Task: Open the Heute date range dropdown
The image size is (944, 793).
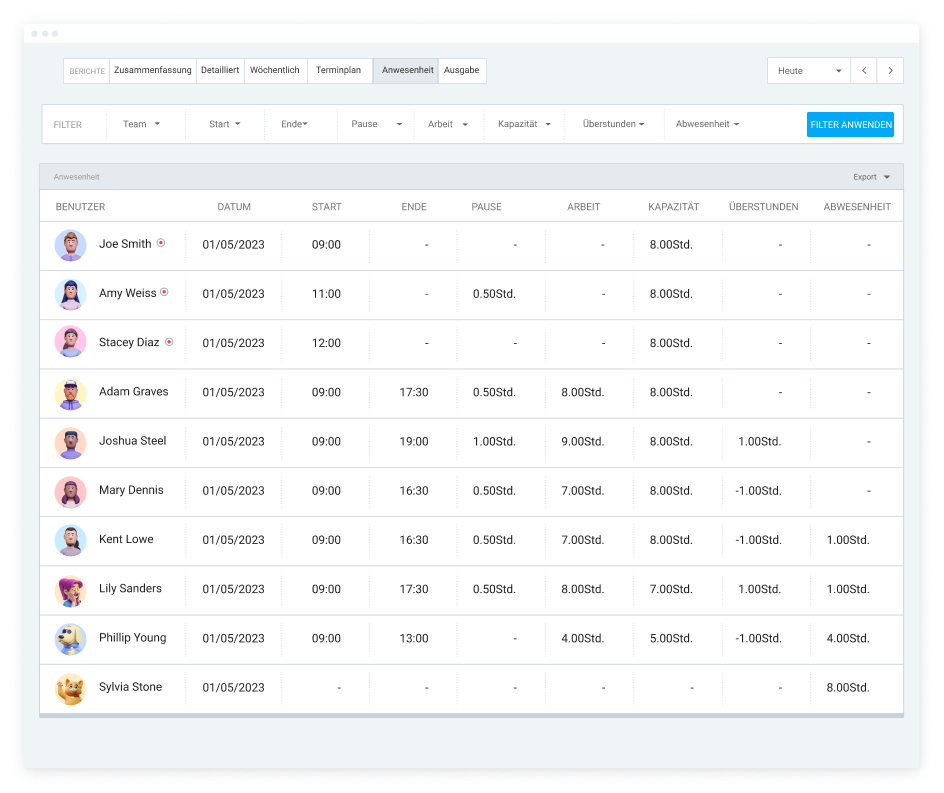Action: pos(809,71)
